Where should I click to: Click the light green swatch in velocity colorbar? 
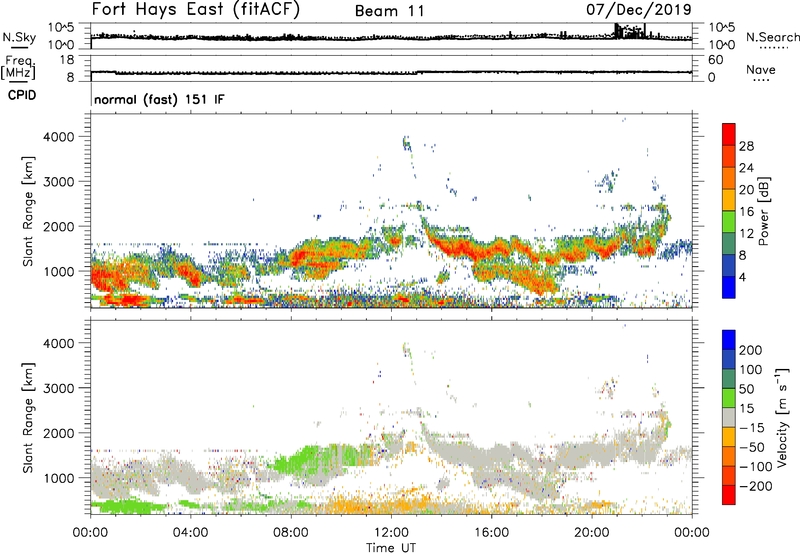[729, 398]
